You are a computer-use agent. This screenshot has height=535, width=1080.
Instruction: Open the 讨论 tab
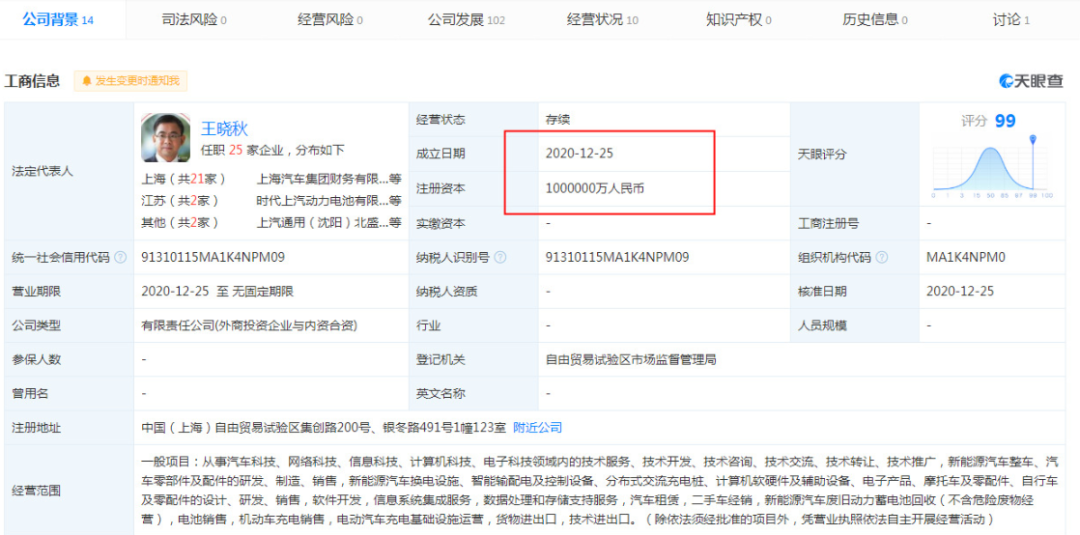pyautogui.click(x=1011, y=19)
